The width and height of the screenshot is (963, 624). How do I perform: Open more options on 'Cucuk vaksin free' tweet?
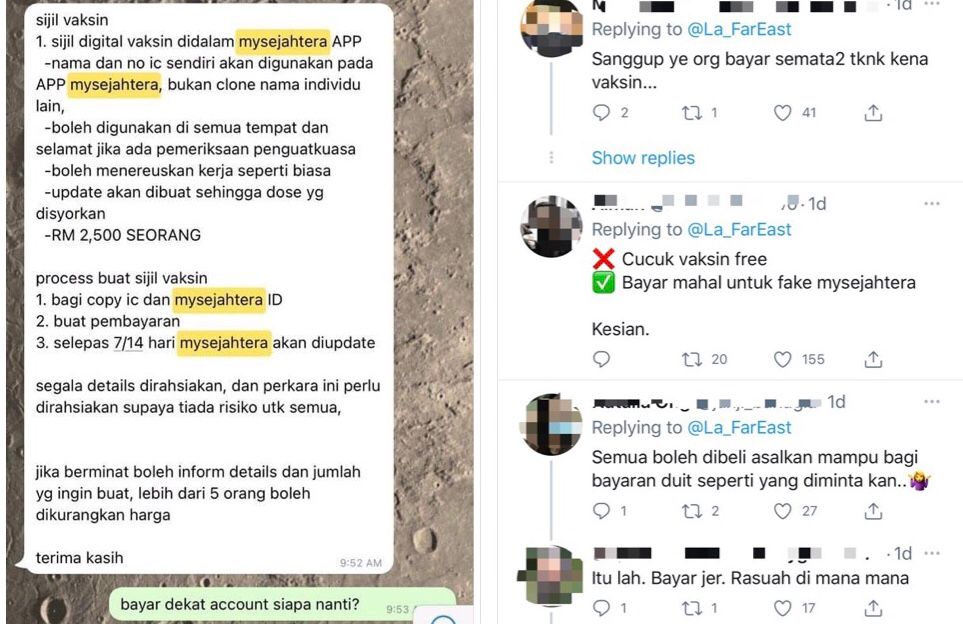(x=932, y=203)
